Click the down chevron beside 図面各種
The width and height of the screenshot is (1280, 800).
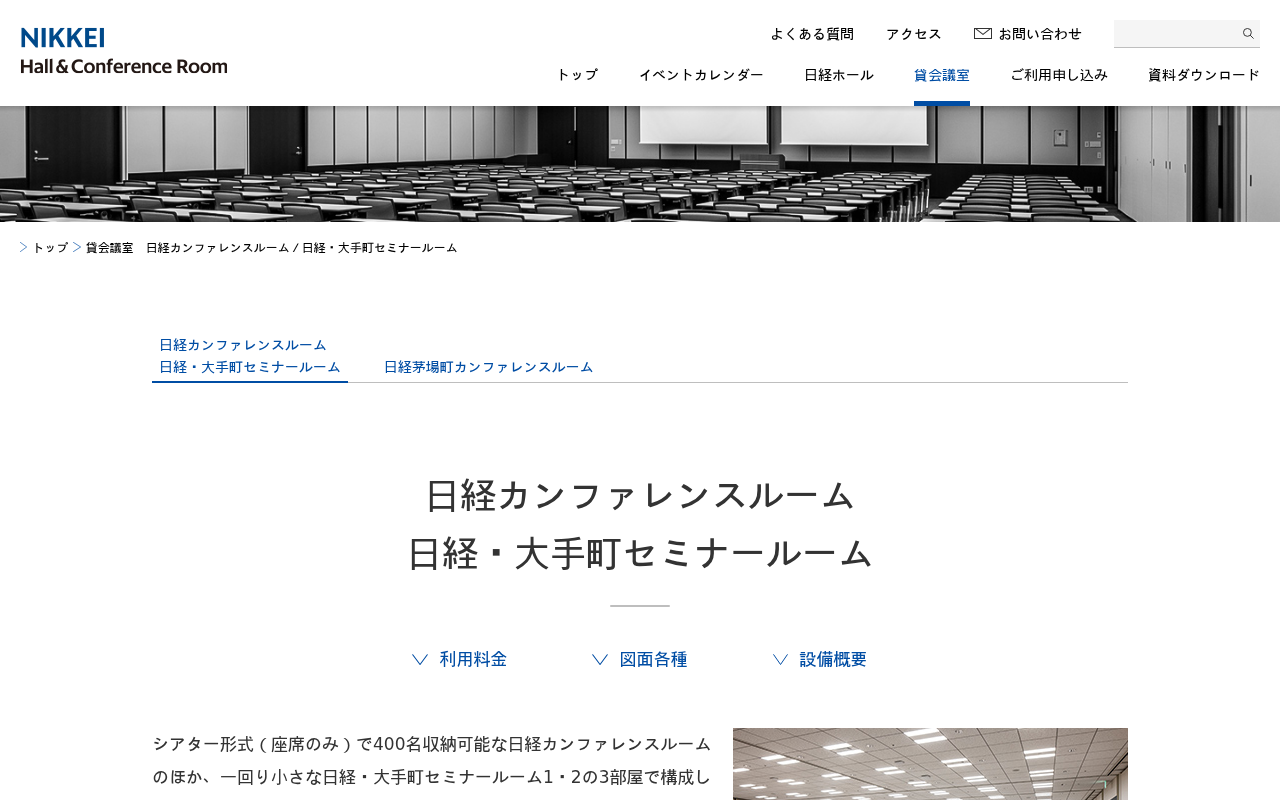600,659
